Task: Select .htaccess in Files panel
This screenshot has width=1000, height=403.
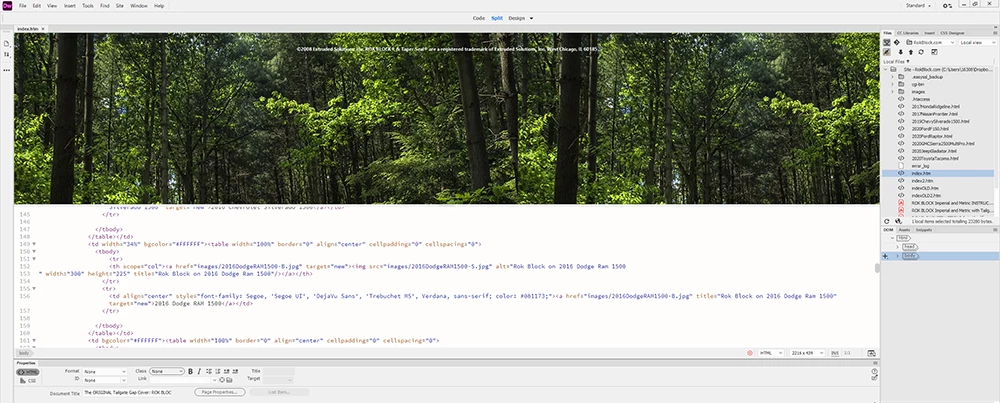Action: (919, 99)
